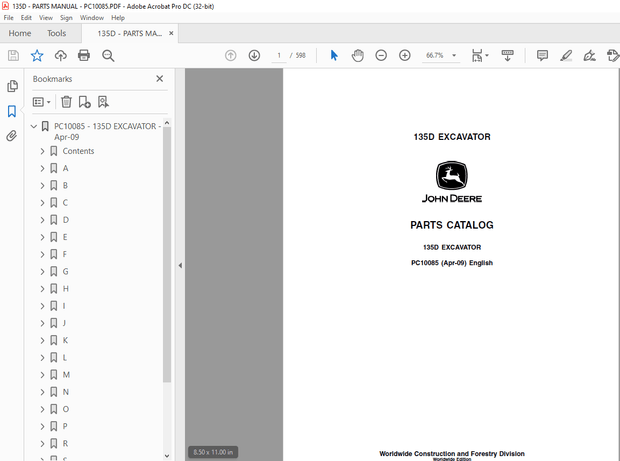The width and height of the screenshot is (620, 461).
Task: Zoom out with the minus circle icon
Action: [381, 55]
